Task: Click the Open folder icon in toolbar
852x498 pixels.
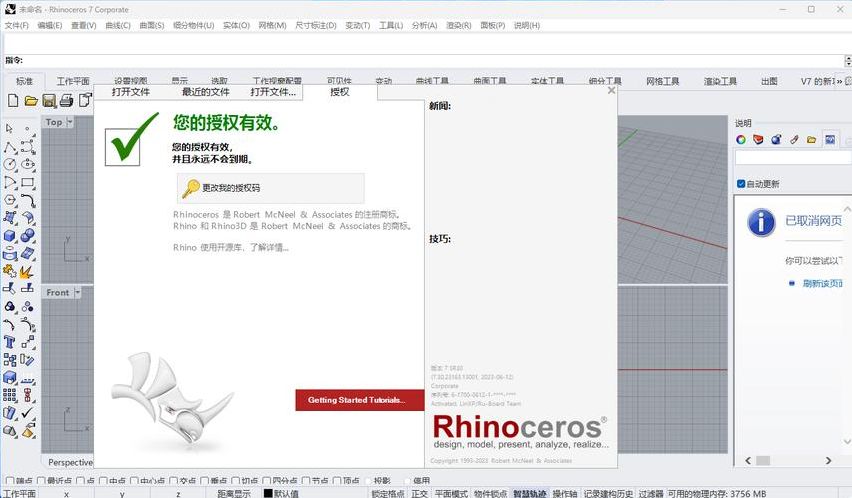Action: [31, 100]
